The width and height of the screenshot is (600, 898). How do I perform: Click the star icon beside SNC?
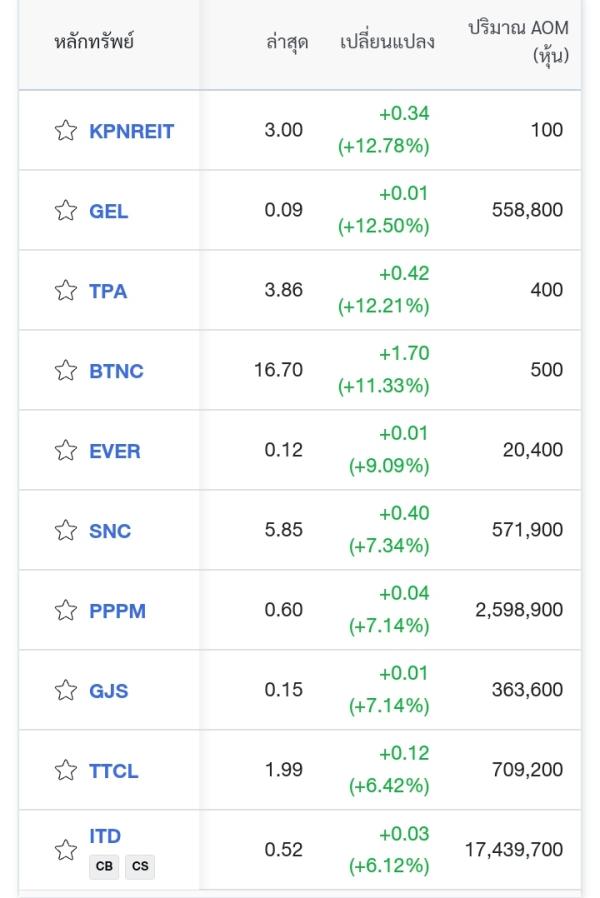pos(66,530)
